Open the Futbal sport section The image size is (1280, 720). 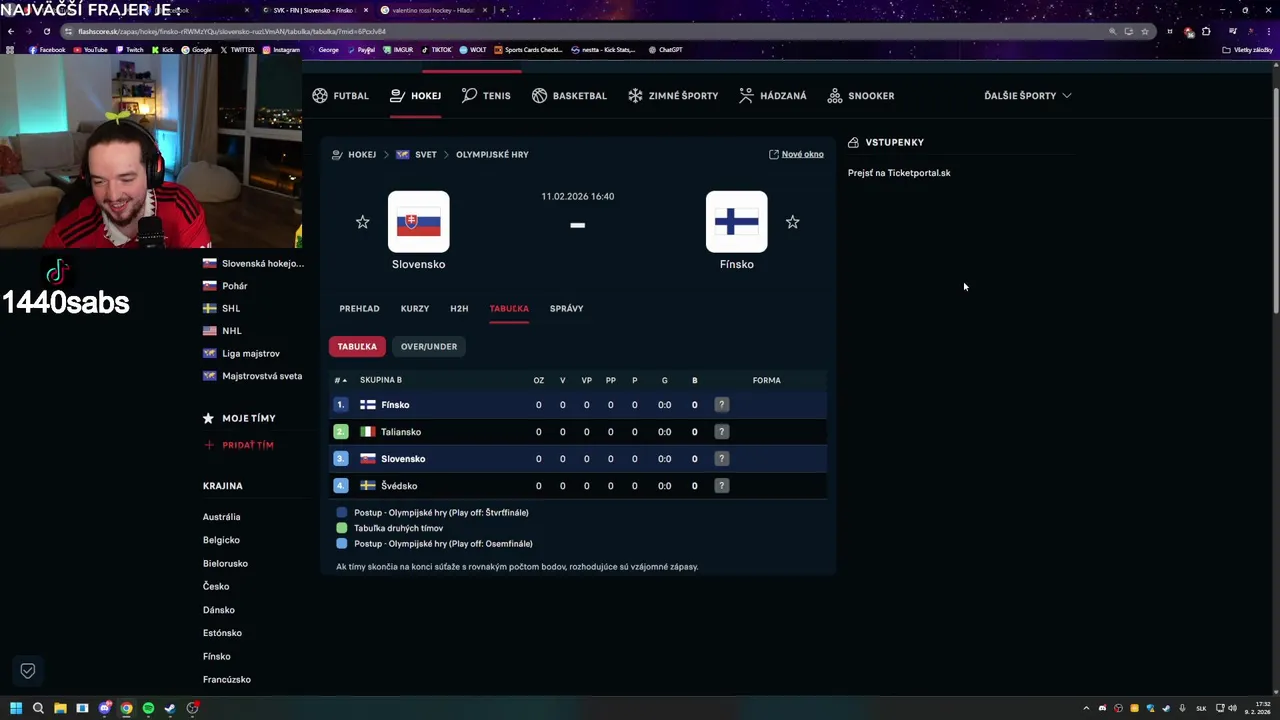pyautogui.click(x=340, y=96)
